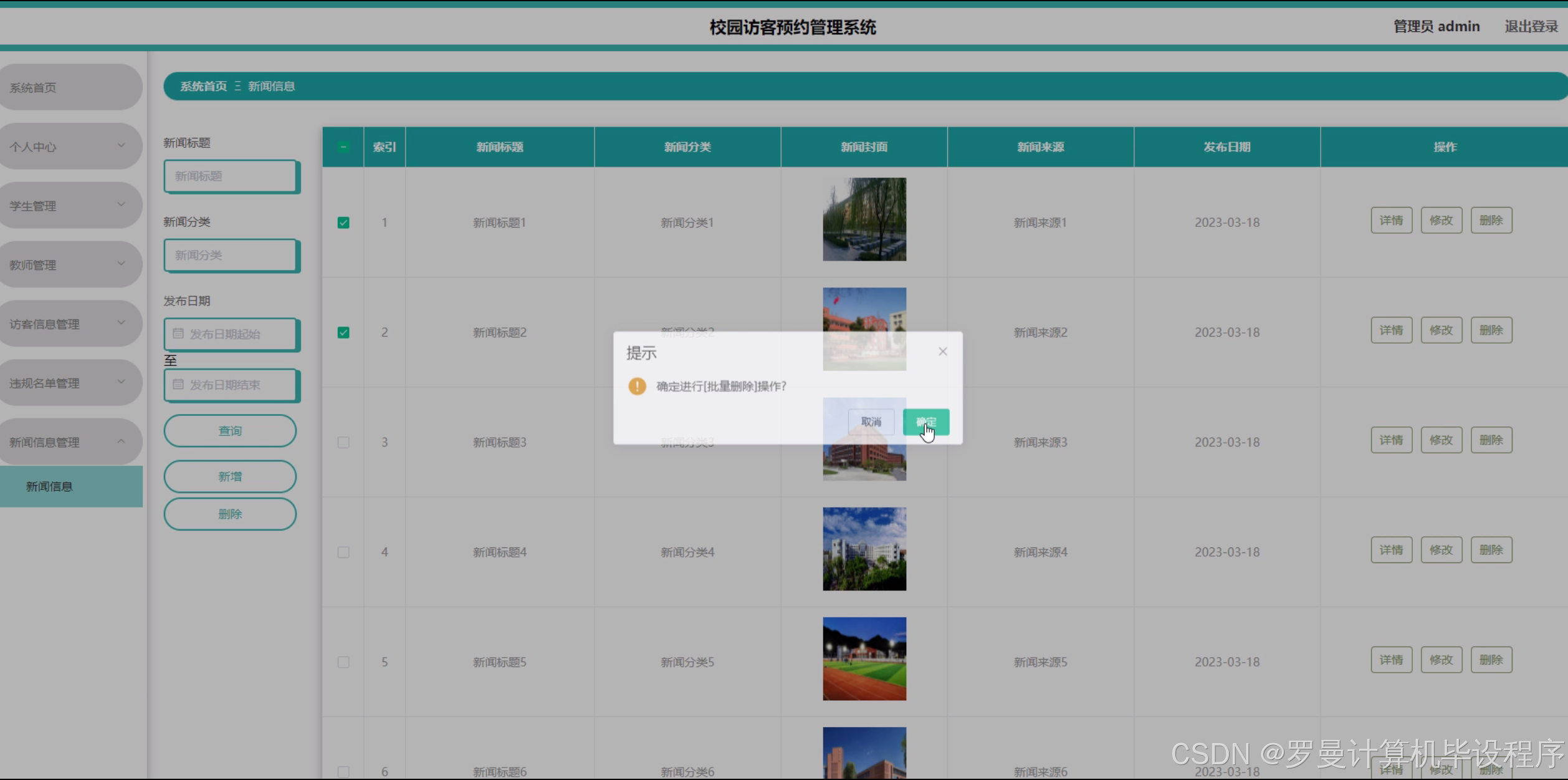Uncheck the checkbox for row 1

(x=343, y=223)
